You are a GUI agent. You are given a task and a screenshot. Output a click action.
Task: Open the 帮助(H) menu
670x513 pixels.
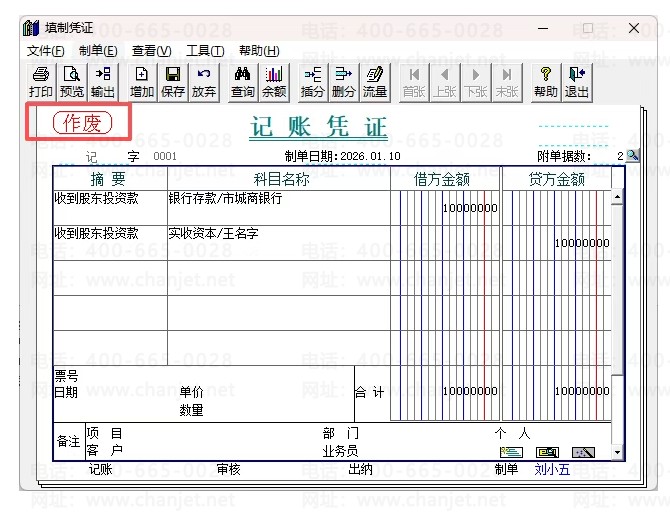tap(259, 51)
